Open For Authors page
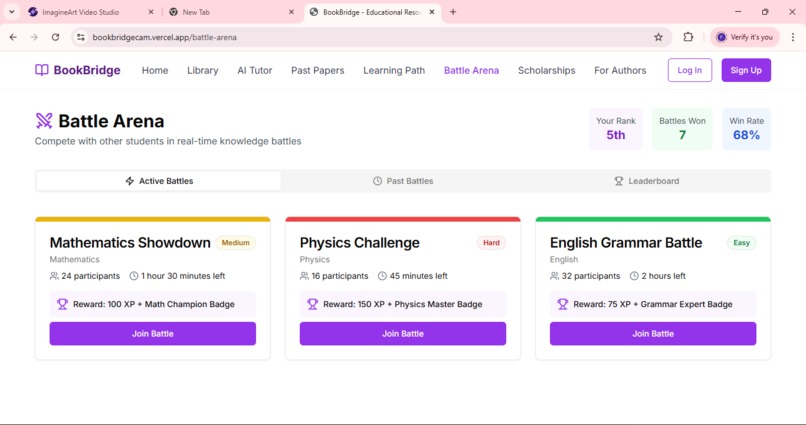The image size is (806, 425). click(x=620, y=70)
